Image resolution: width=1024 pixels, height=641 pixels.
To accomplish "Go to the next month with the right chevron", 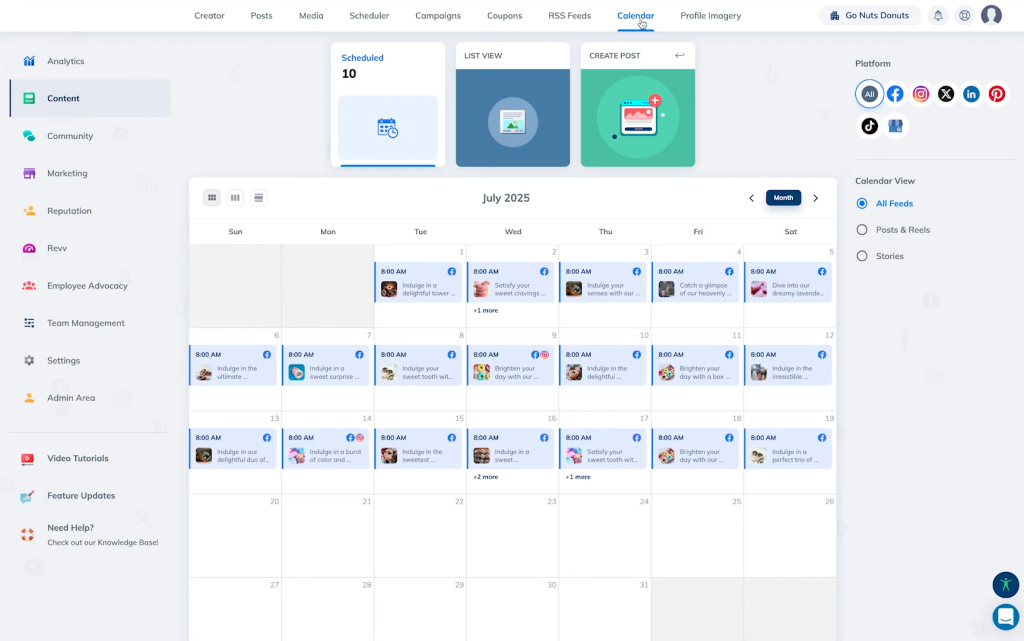I will [x=815, y=198].
